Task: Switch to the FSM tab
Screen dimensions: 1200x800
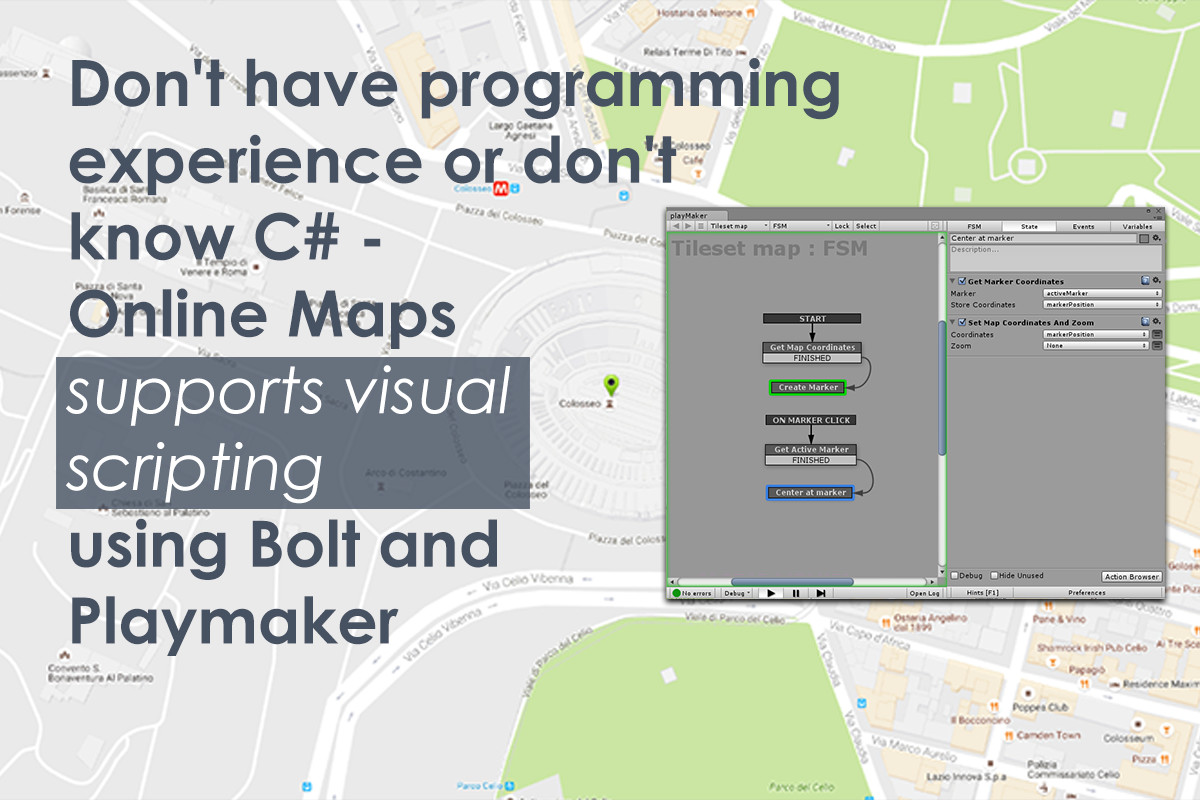Action: point(974,226)
